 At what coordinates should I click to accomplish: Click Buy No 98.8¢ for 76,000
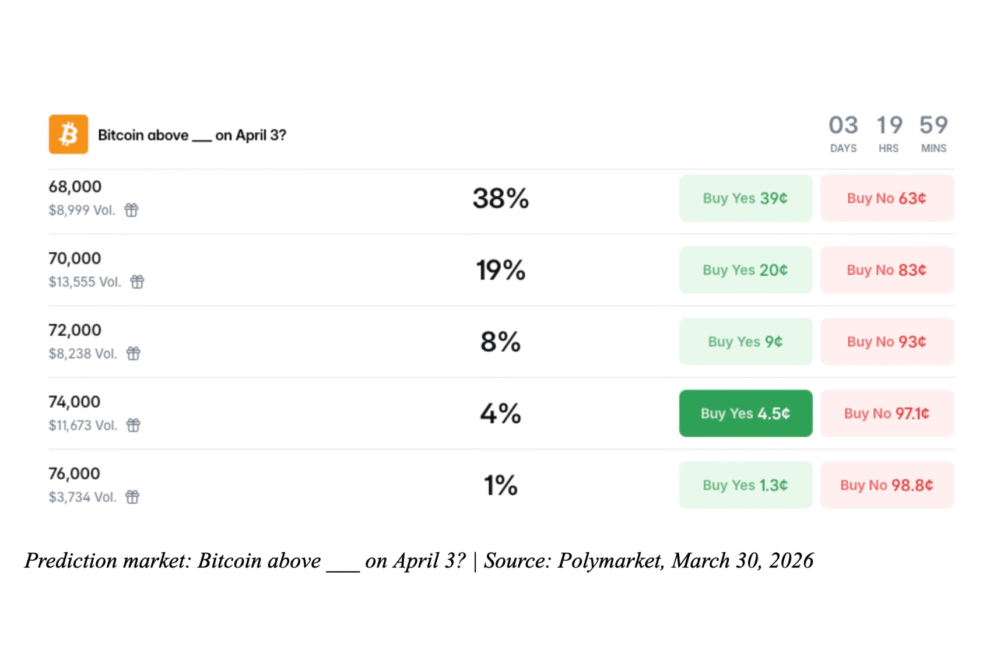pos(886,485)
